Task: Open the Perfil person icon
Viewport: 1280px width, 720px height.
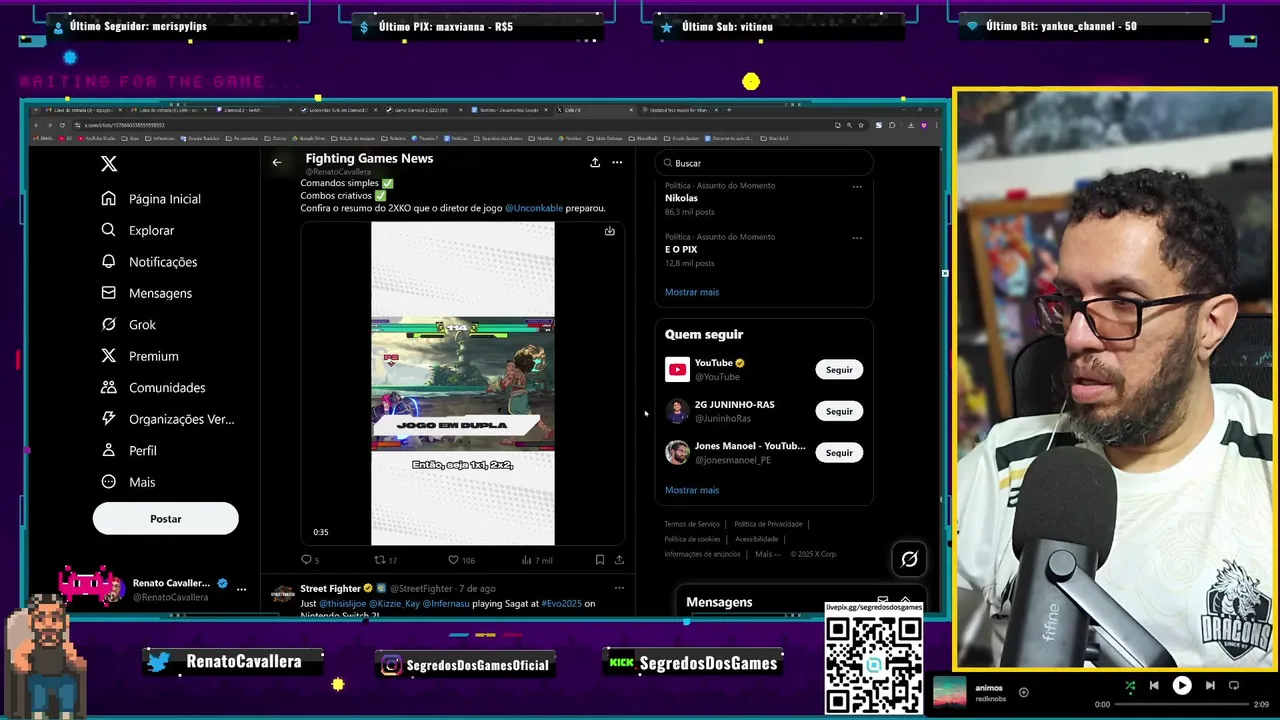Action: point(109,450)
